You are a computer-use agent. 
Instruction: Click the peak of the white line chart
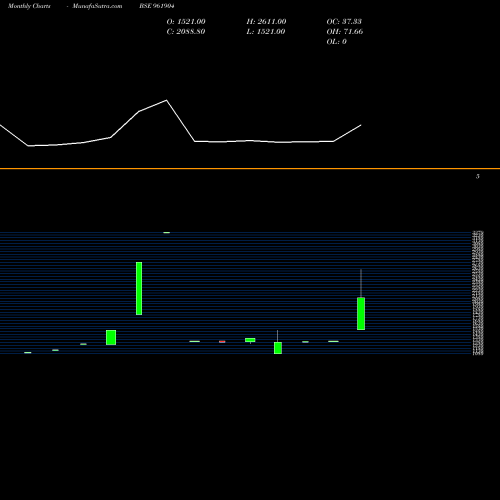pyautogui.click(x=167, y=100)
